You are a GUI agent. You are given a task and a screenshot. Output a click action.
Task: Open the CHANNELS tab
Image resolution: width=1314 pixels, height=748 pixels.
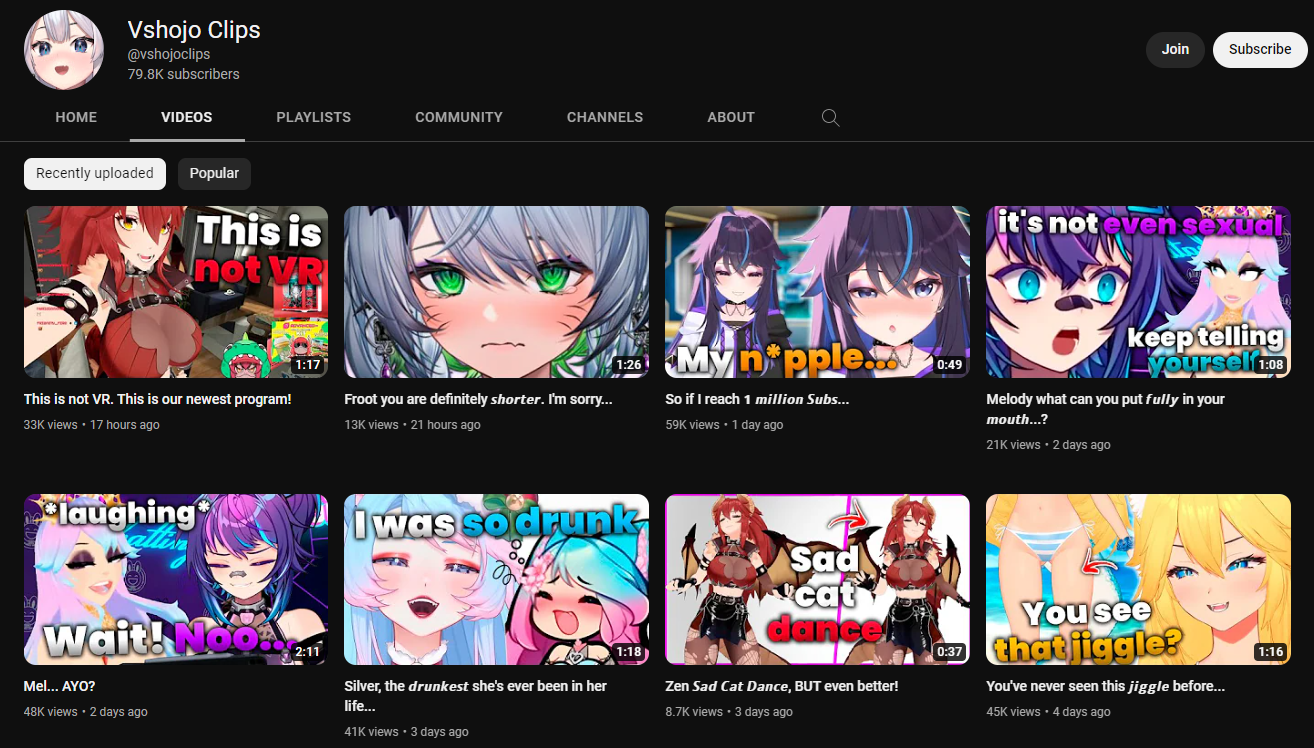(605, 117)
